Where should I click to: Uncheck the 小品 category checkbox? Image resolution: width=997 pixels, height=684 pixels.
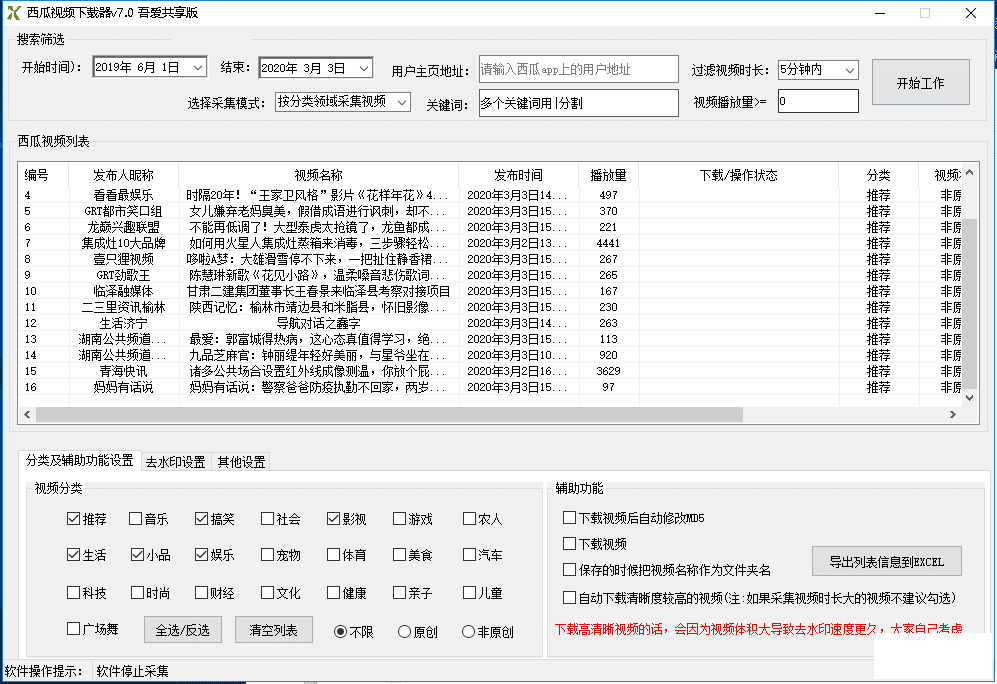[137, 555]
